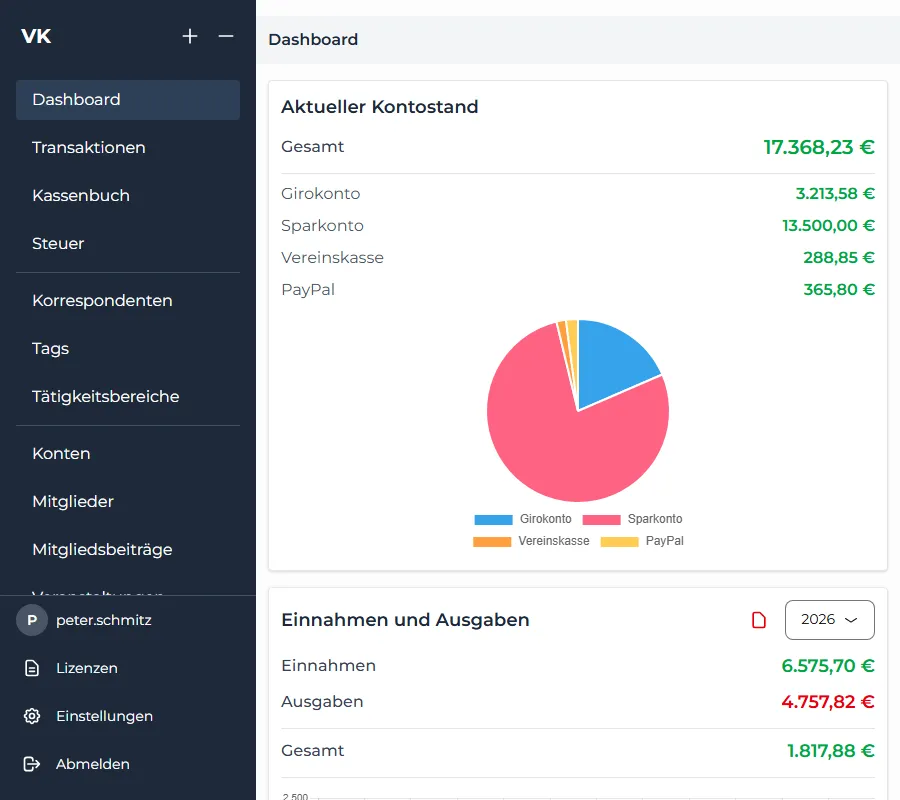Screen dimensions: 900x800
Task: Click the red document export icon
Action: coord(759,620)
